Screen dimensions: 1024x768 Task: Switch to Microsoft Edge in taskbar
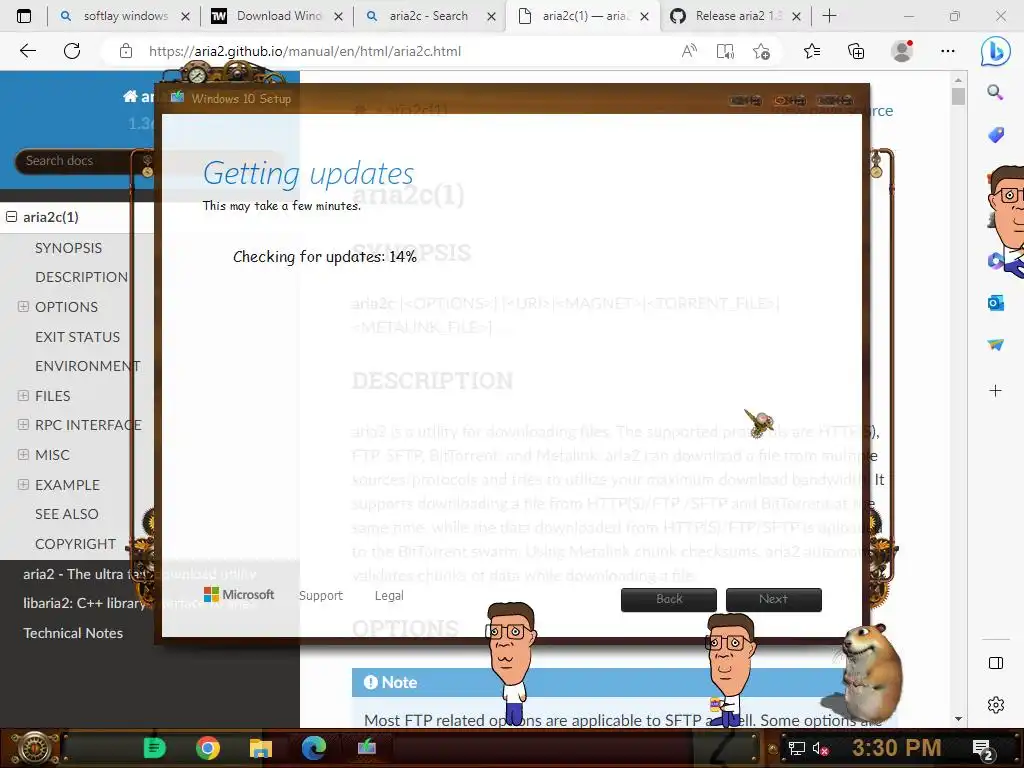point(313,748)
